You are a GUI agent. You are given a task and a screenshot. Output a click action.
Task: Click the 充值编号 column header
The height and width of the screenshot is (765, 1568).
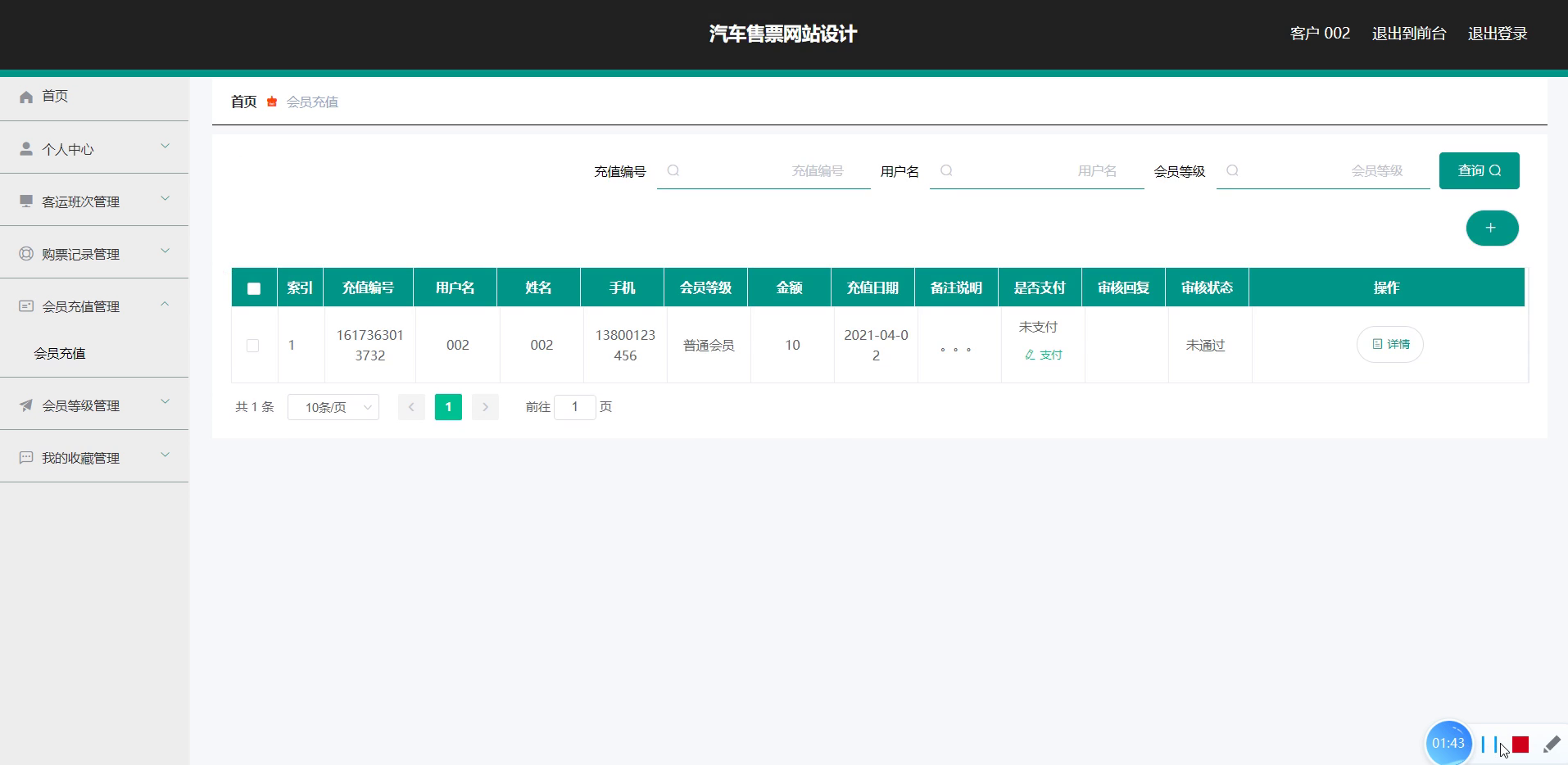click(x=368, y=287)
